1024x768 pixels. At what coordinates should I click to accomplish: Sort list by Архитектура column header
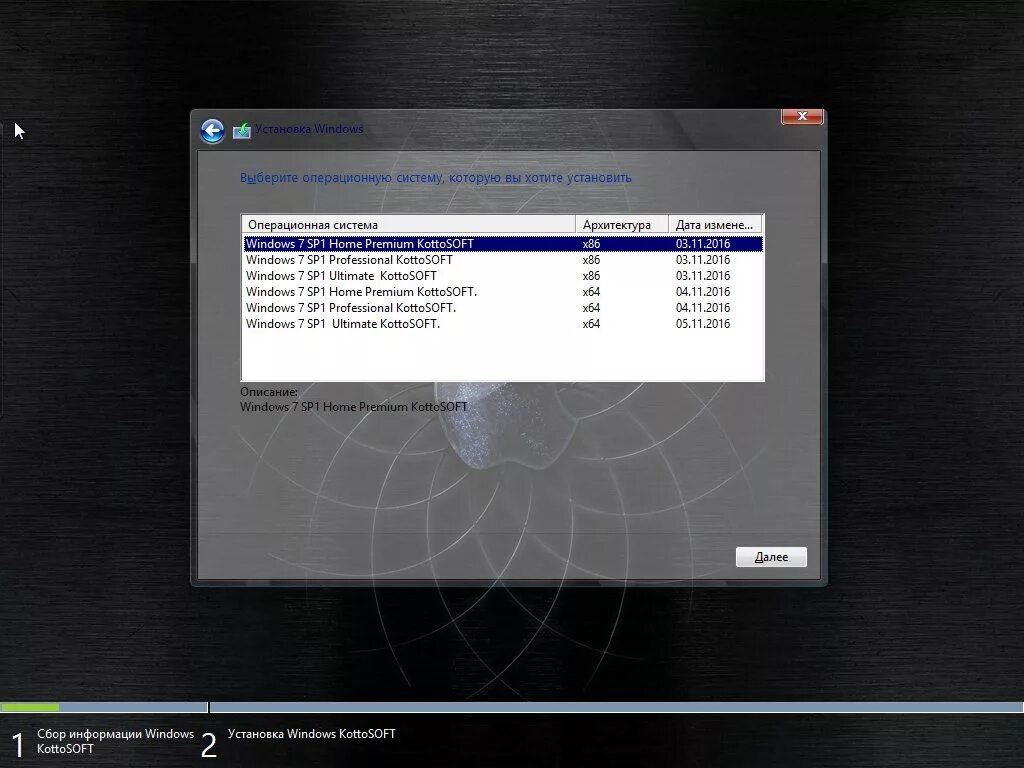point(620,223)
